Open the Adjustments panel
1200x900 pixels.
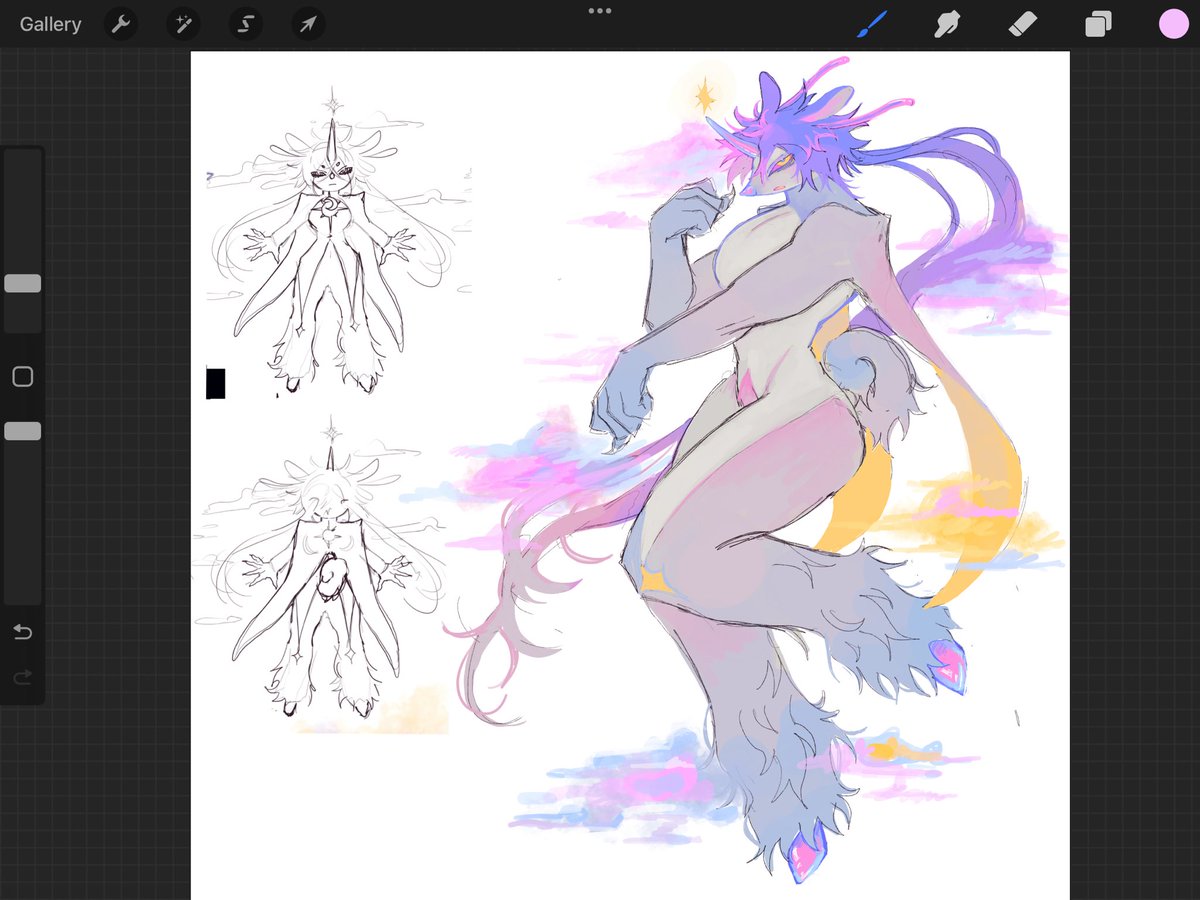[183, 23]
